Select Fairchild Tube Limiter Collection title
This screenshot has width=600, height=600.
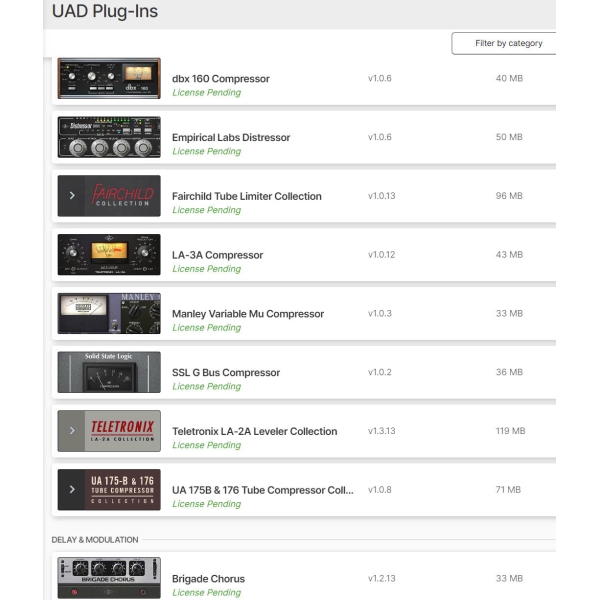[247, 196]
